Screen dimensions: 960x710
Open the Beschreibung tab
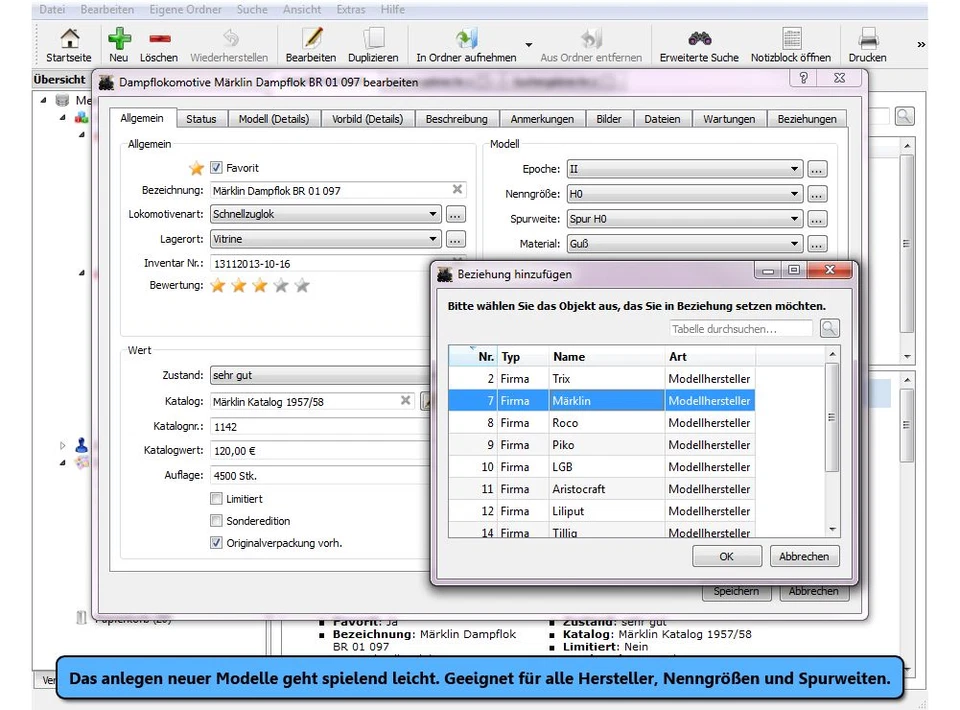click(x=456, y=119)
